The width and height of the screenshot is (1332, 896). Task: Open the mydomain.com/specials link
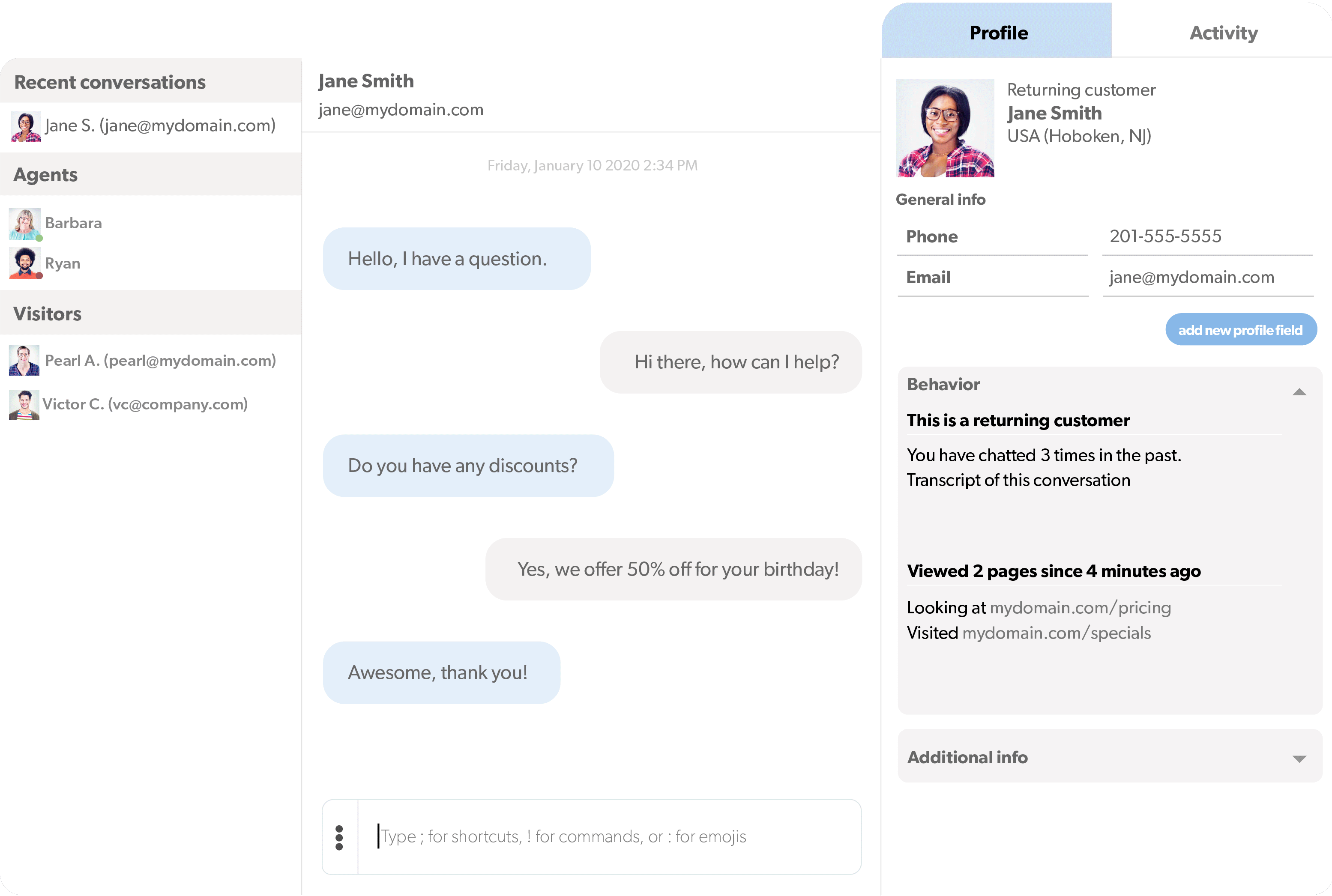[x=1056, y=633]
